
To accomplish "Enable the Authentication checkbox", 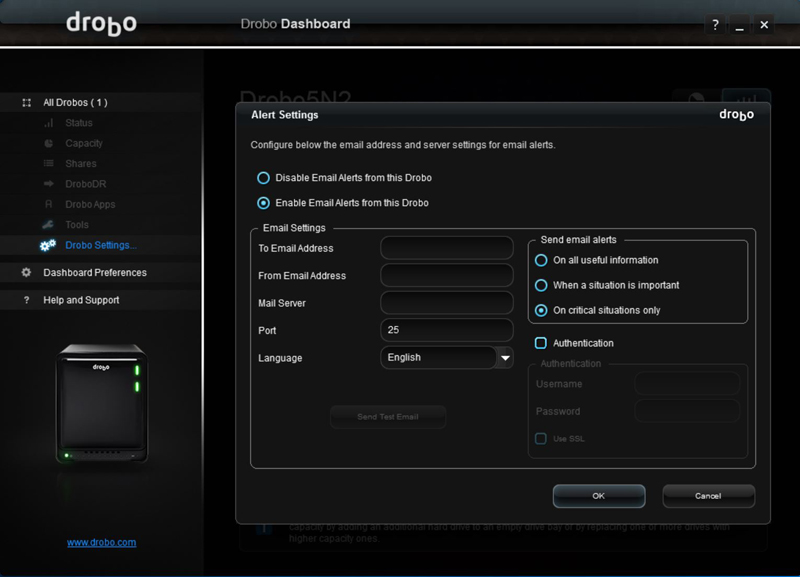I will point(541,343).
